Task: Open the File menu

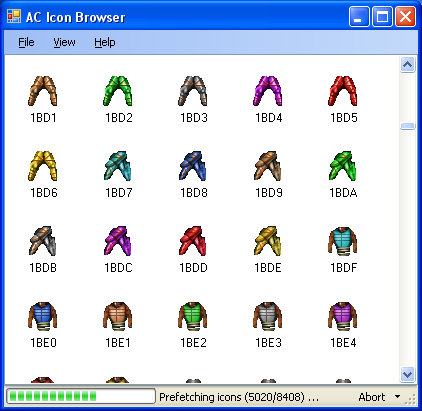Action: [26, 42]
